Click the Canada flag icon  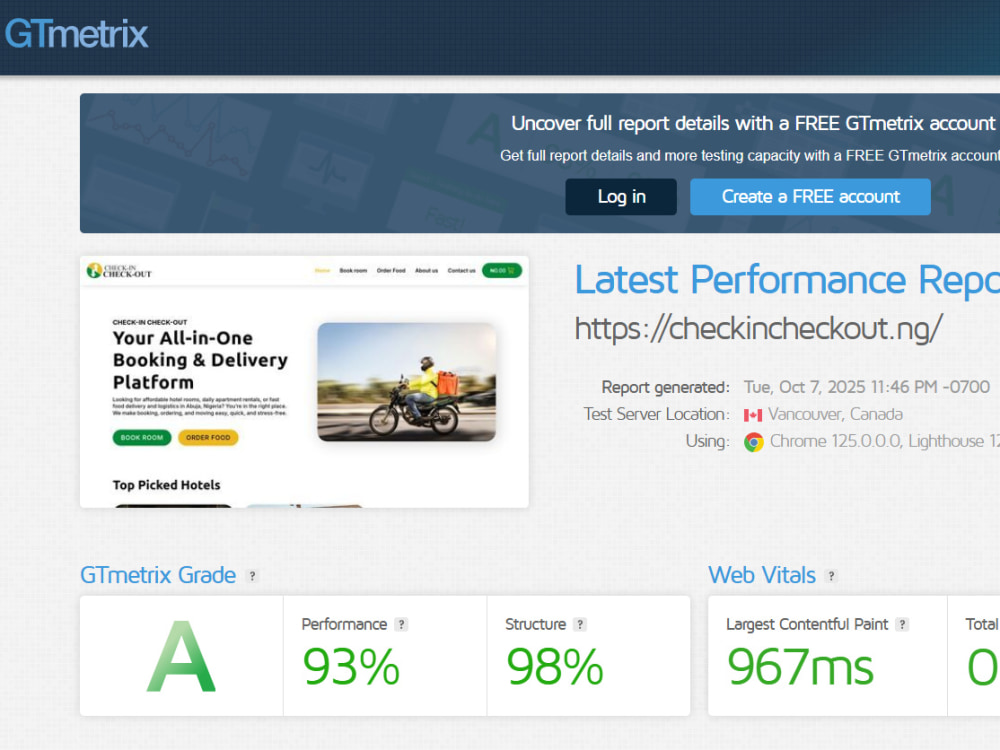coord(753,415)
